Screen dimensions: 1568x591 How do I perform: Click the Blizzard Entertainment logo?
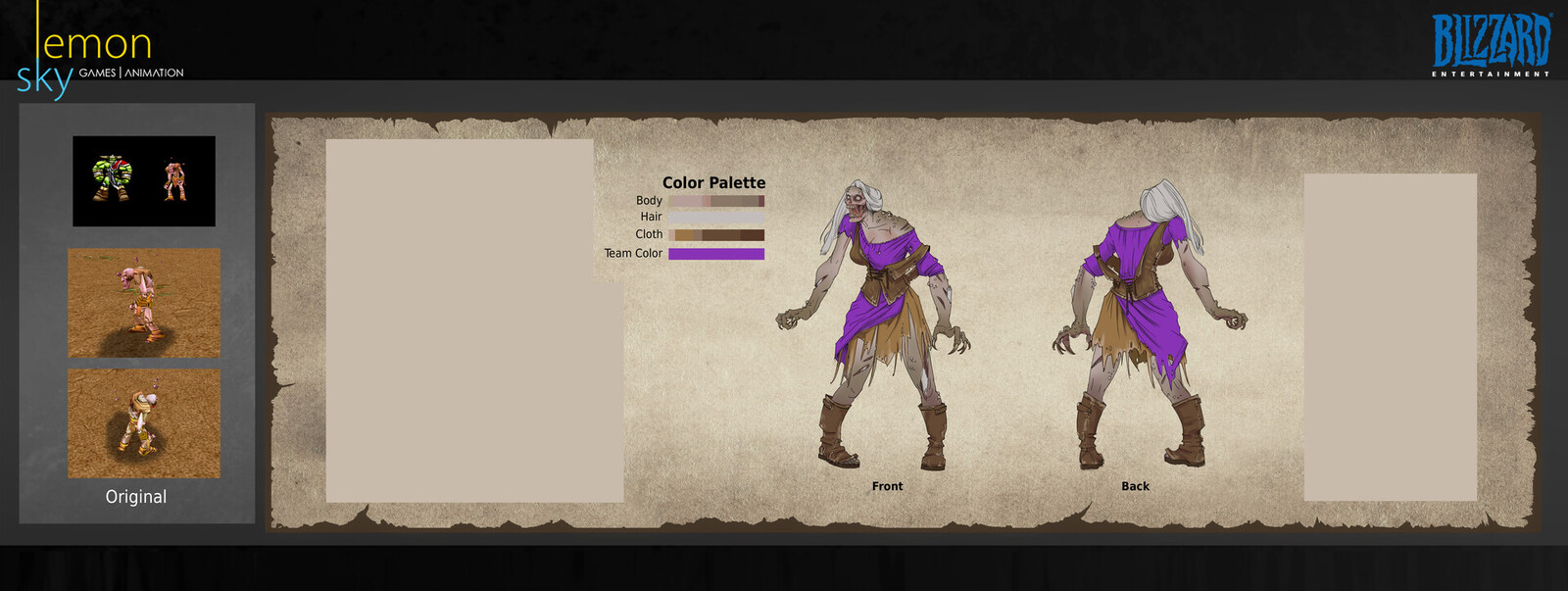click(x=1492, y=45)
